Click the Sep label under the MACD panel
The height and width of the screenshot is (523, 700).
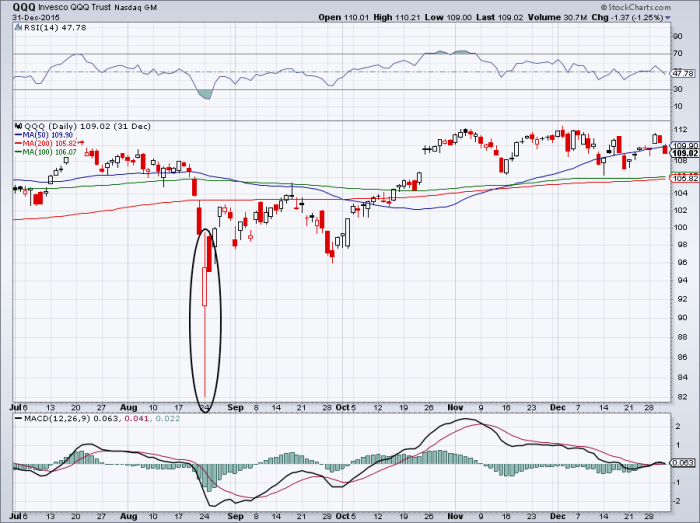235,516
